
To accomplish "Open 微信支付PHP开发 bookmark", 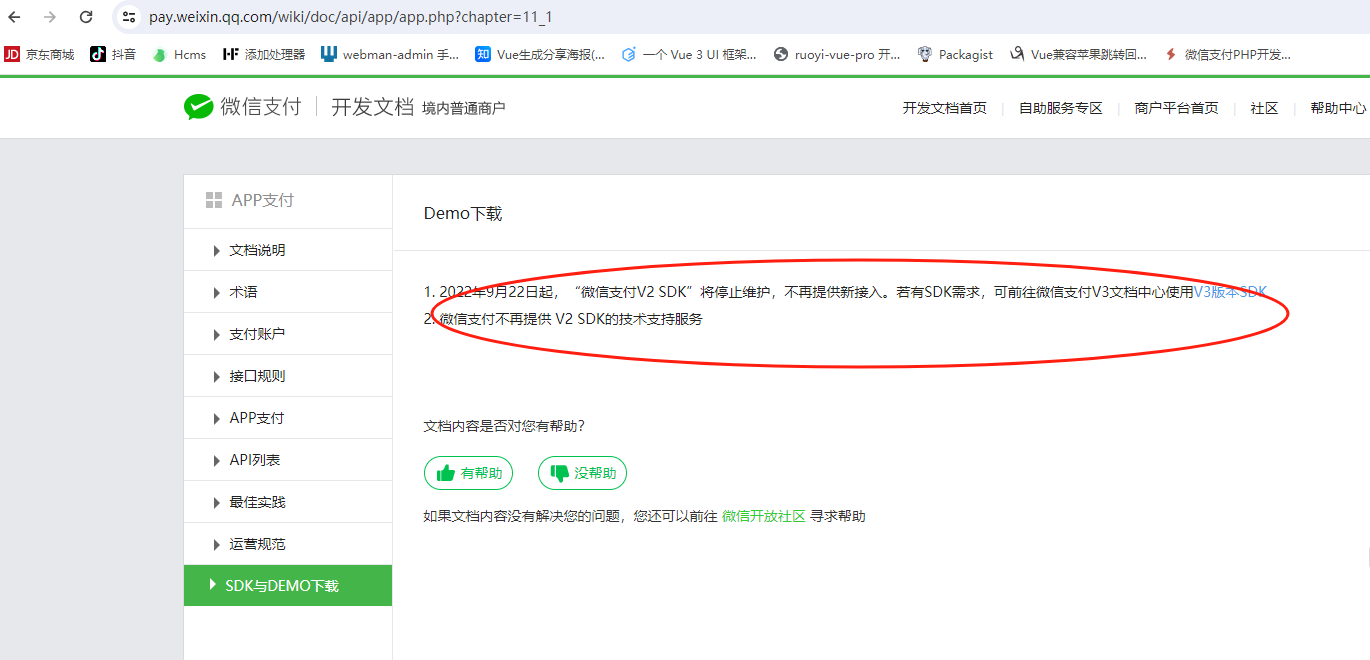I will click(x=1227, y=55).
